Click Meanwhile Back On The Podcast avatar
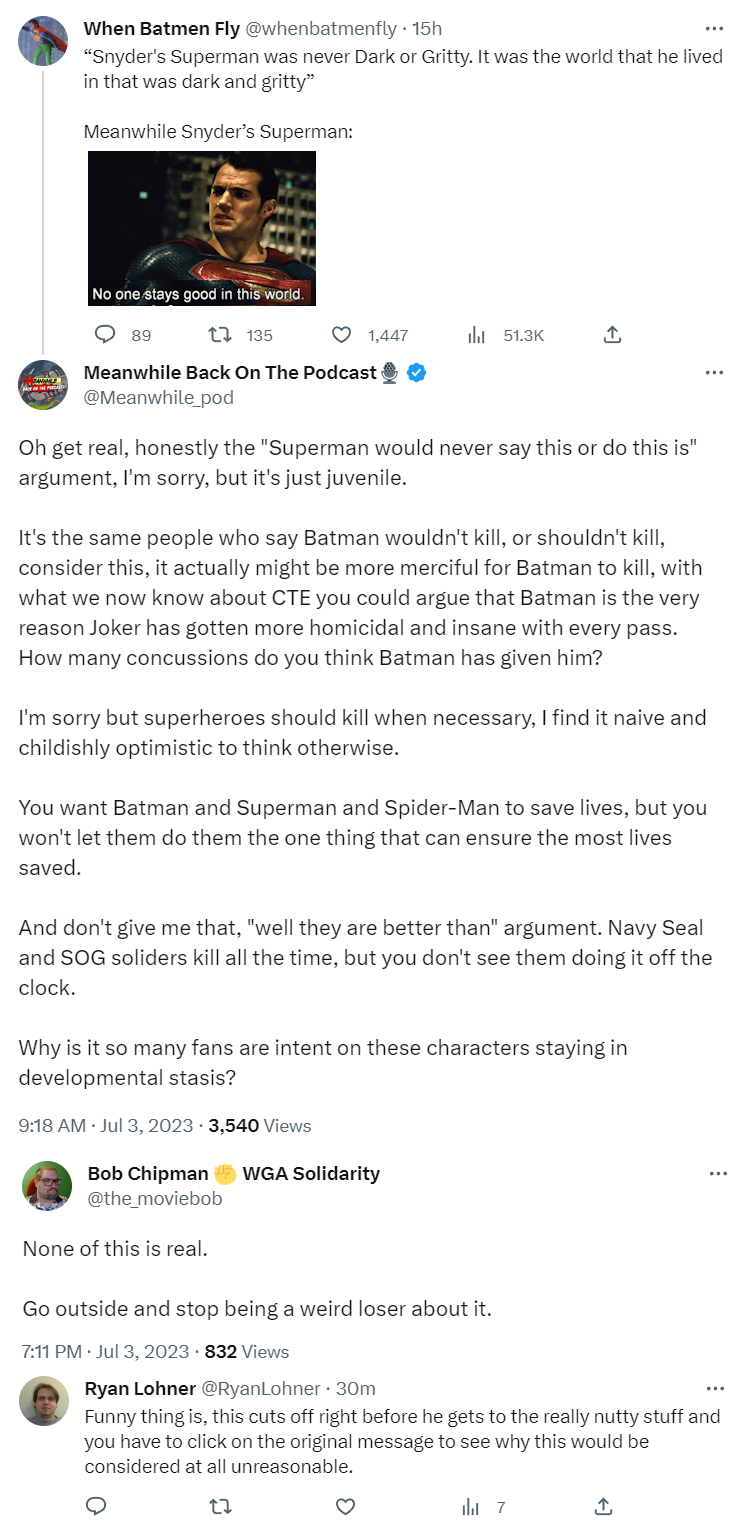Screen dimensions: 742x1531 44,385
